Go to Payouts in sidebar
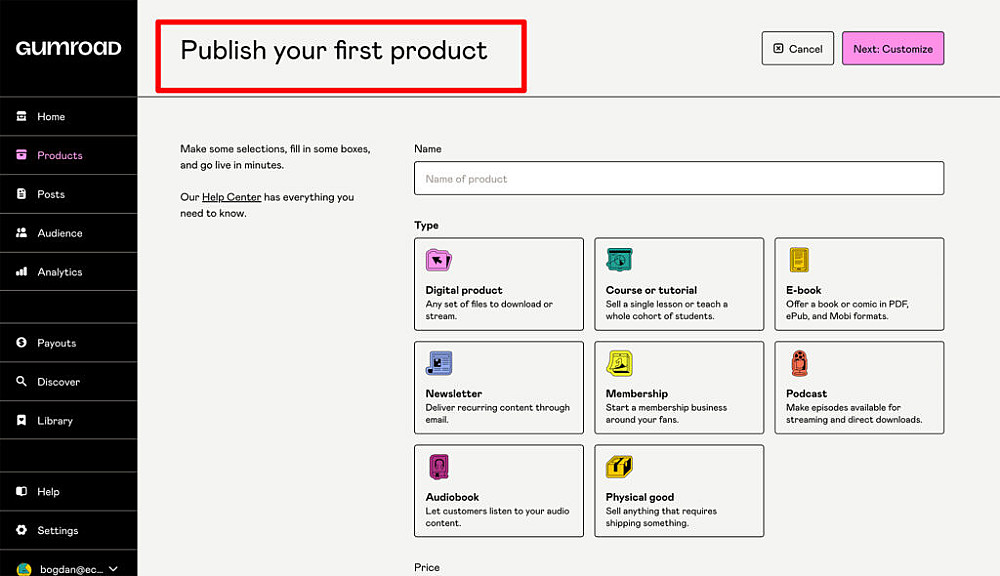Image resolution: width=1000 pixels, height=576 pixels. (x=57, y=343)
